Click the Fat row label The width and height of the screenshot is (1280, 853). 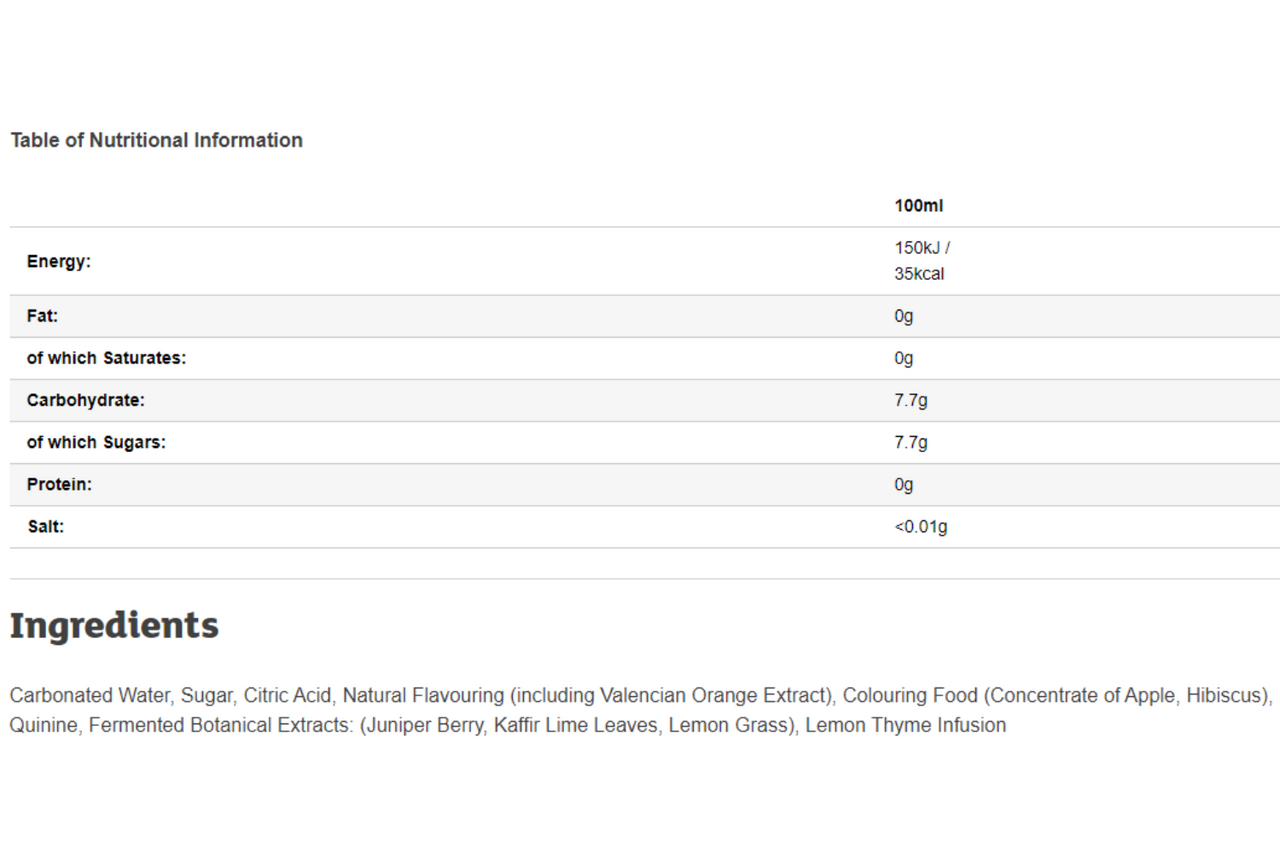click(43, 316)
